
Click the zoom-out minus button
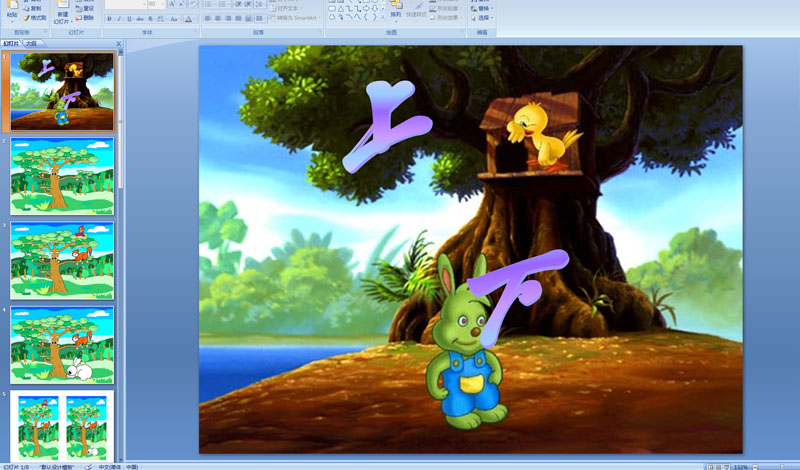click(756, 467)
